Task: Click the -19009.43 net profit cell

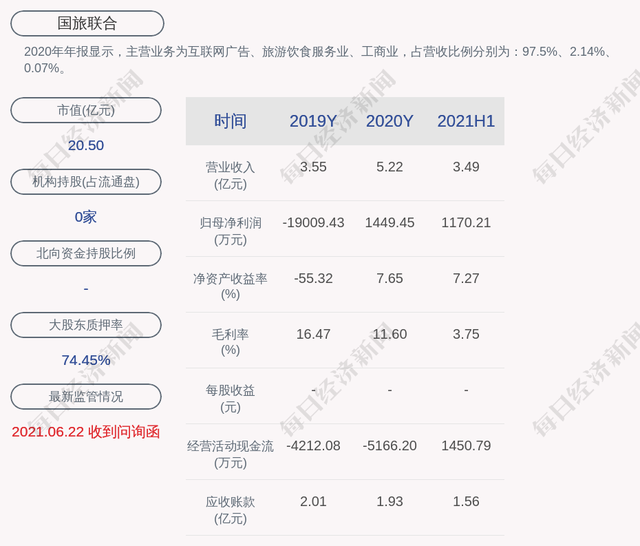Action: pos(313,223)
